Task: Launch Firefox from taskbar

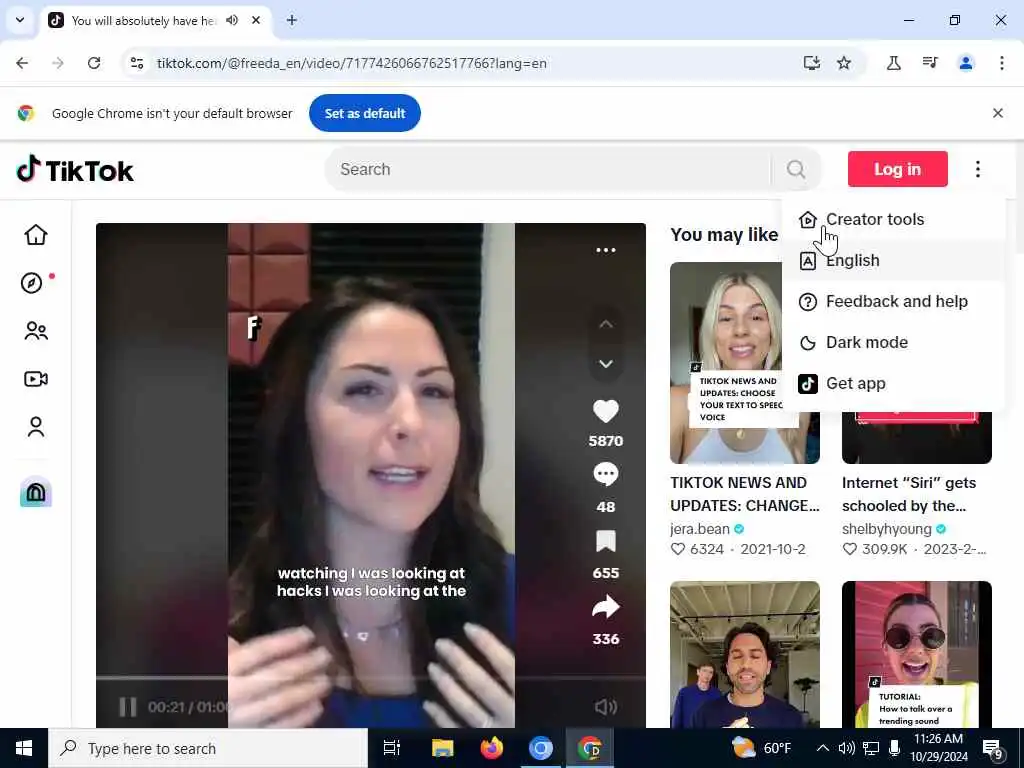Action: 491,748
